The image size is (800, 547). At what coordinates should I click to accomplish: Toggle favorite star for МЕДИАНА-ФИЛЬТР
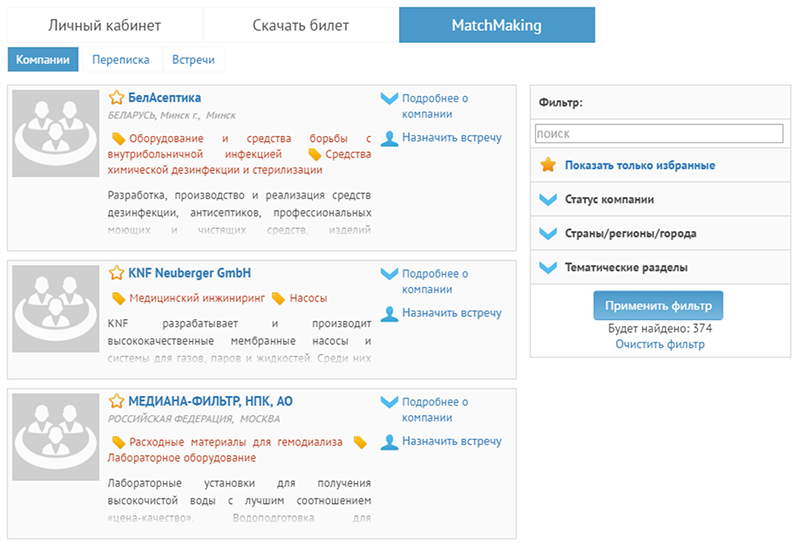pos(116,401)
